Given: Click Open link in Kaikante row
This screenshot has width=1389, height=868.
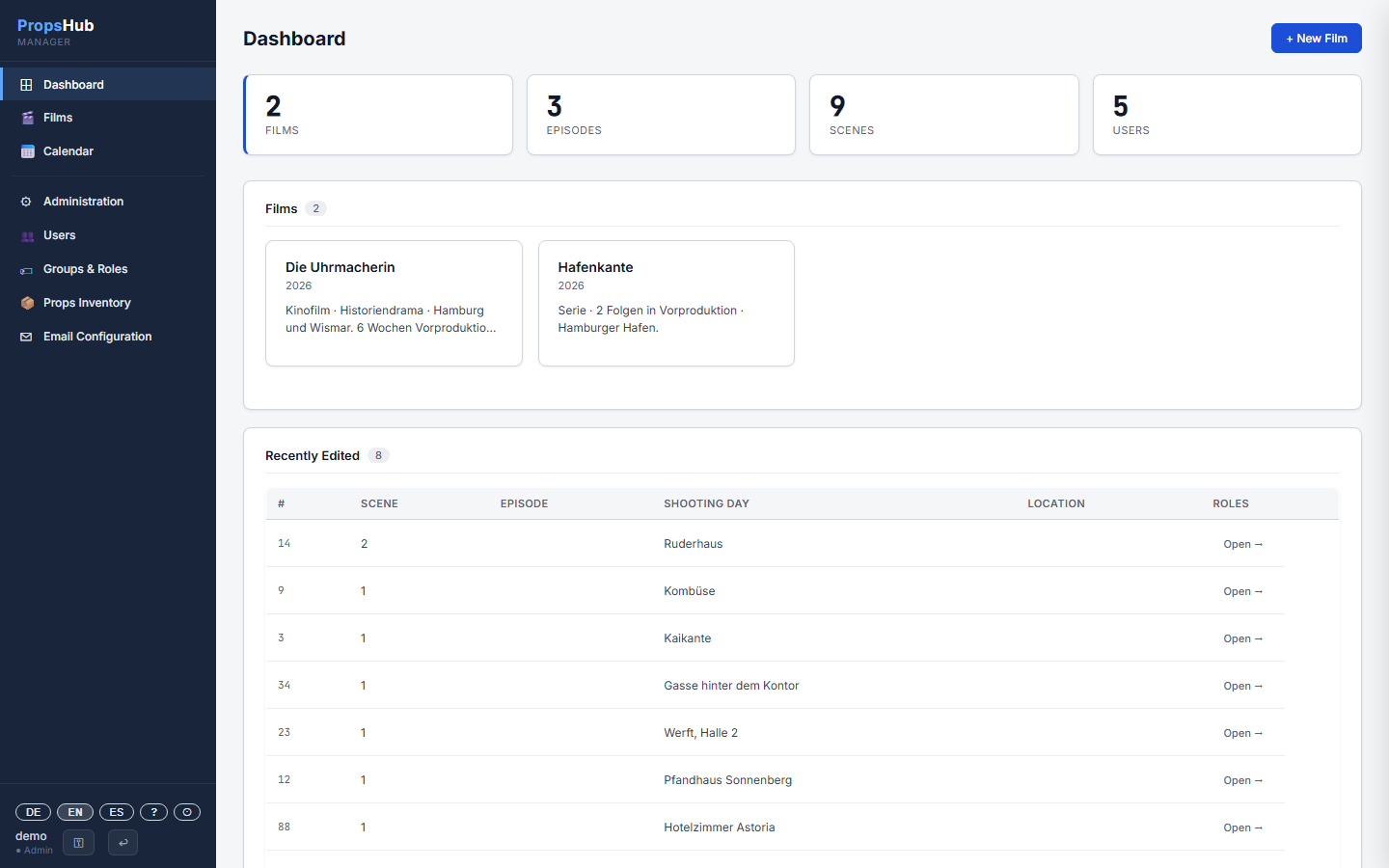Looking at the screenshot, I should (x=1242, y=639).
